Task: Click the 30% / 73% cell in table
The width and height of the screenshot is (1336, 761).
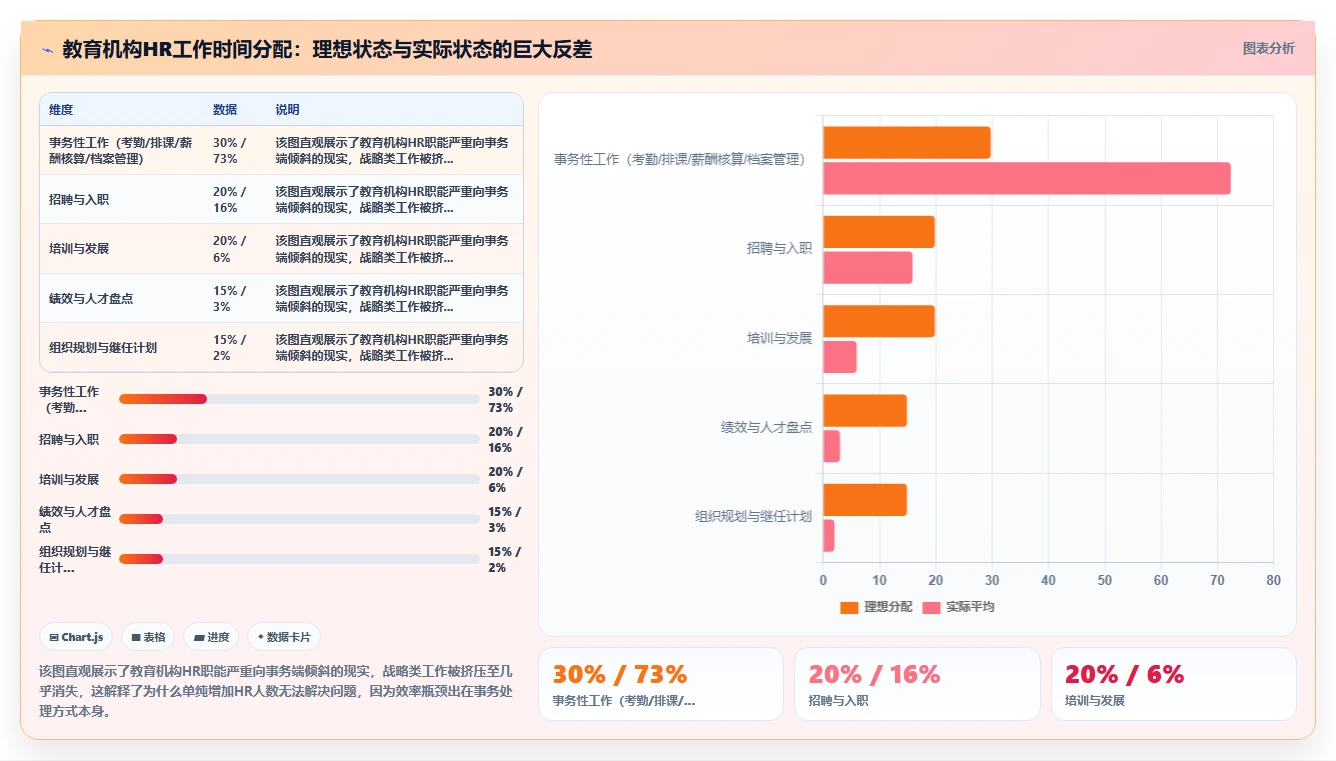Action: 235,151
